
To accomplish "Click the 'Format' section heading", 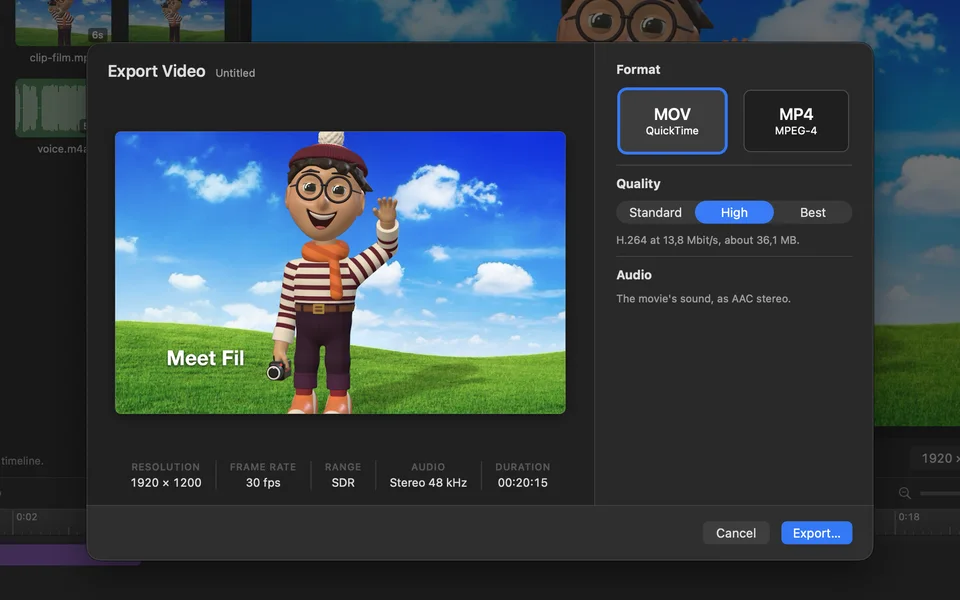I will [x=638, y=70].
